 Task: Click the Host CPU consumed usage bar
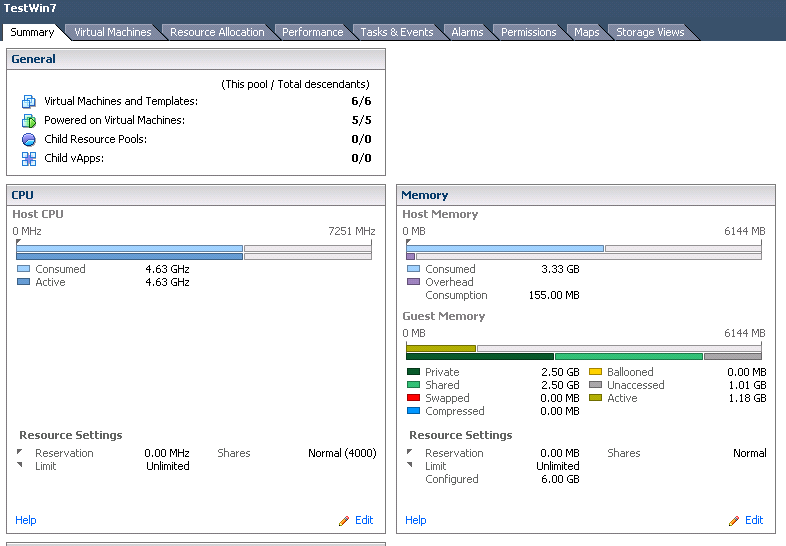click(129, 248)
